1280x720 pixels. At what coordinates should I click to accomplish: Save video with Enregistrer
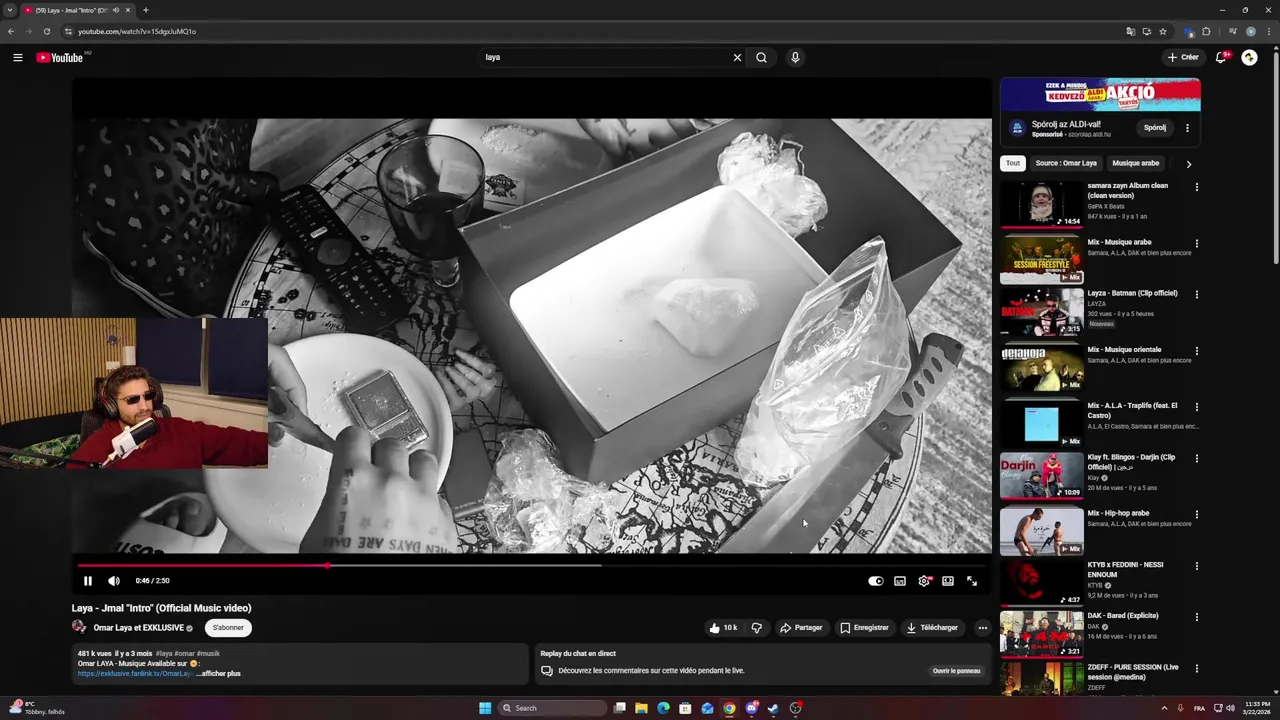point(864,628)
